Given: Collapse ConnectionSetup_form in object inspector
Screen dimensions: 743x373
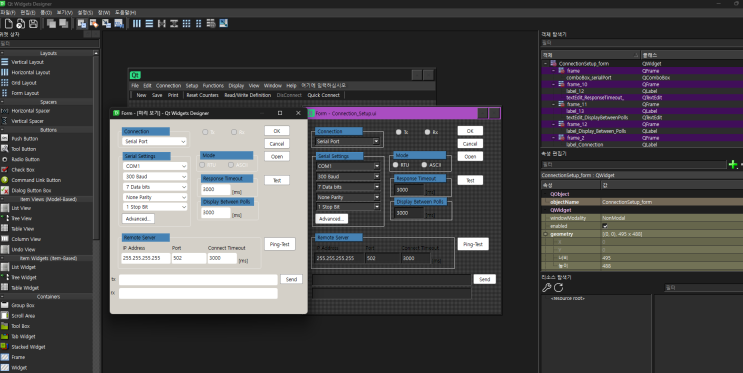Looking at the screenshot, I should point(545,64).
